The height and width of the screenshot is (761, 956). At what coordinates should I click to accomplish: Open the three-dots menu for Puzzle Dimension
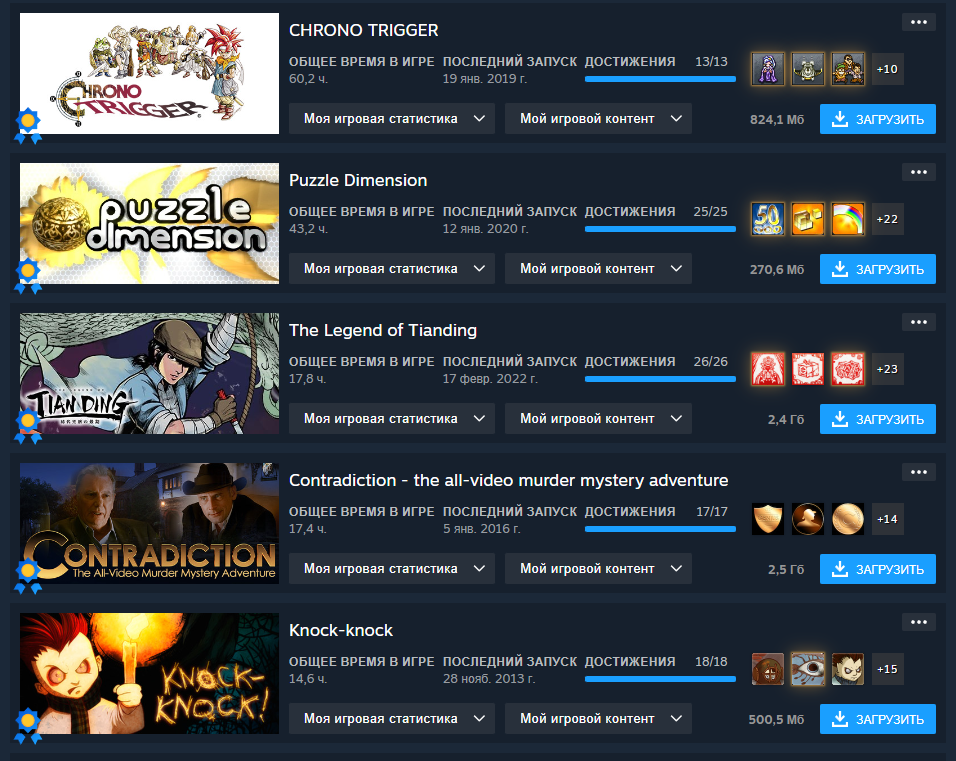(x=919, y=172)
